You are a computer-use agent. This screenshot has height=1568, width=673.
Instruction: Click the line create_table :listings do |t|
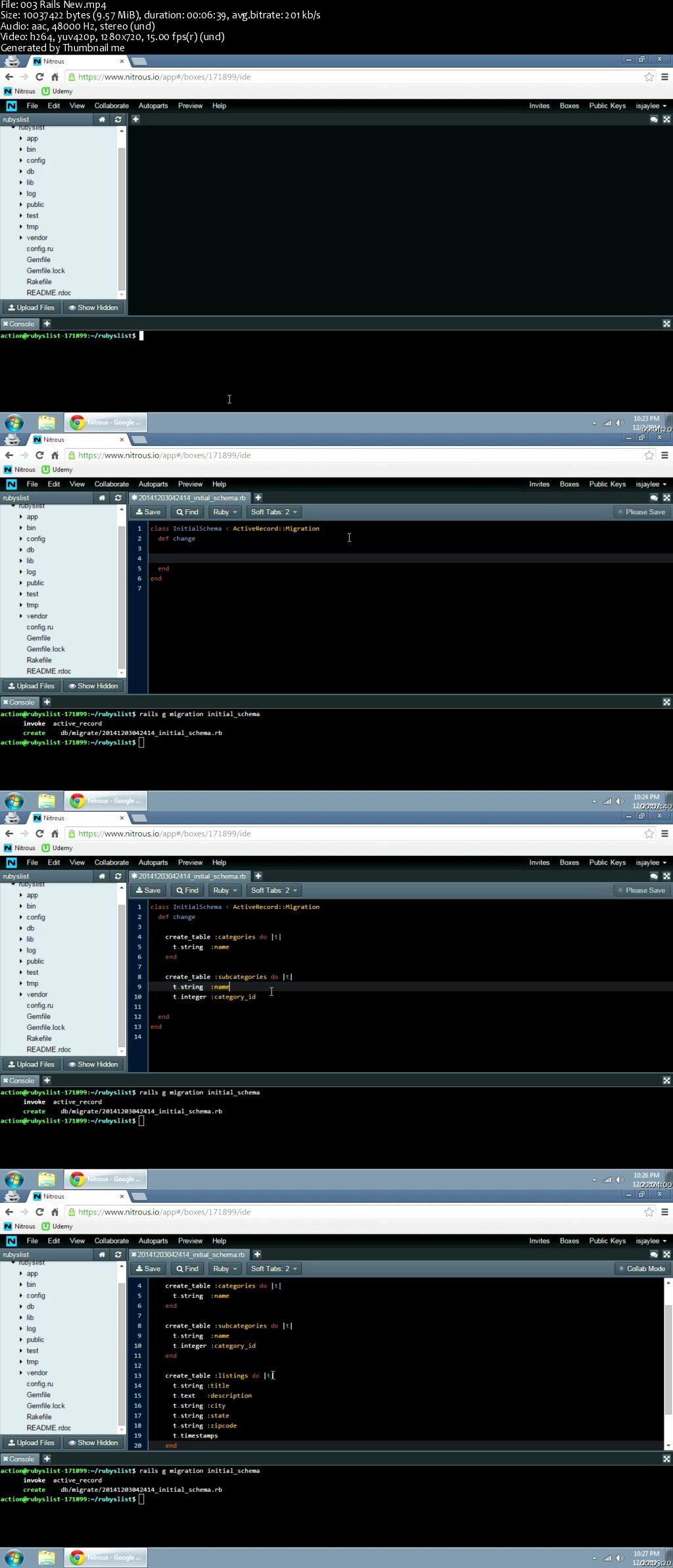(x=219, y=1376)
